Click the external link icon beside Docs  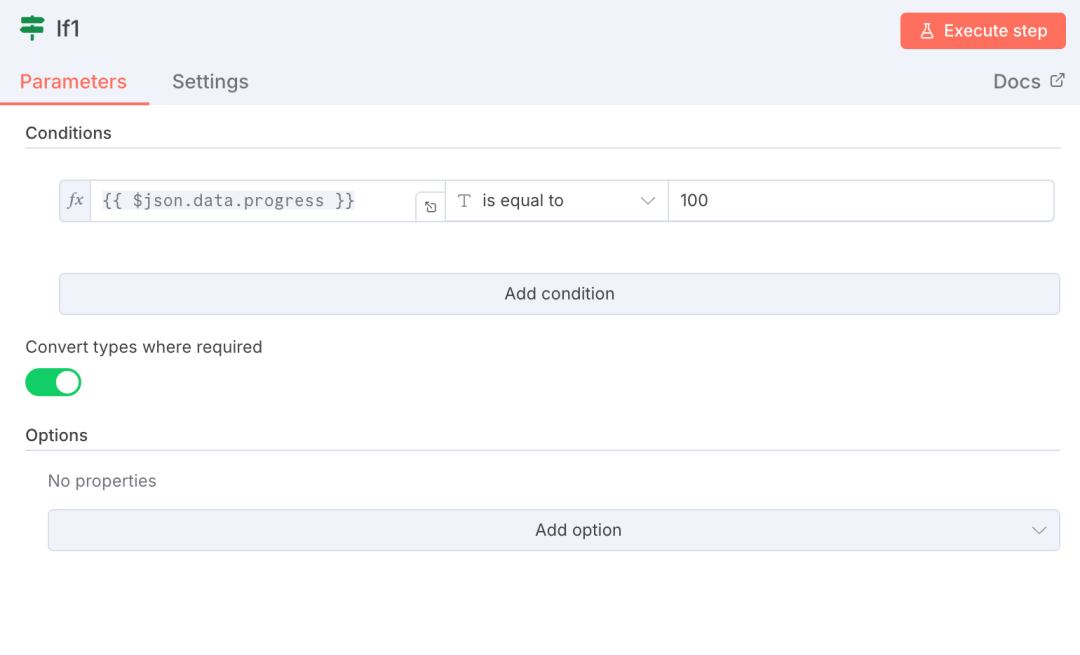tap(1058, 81)
